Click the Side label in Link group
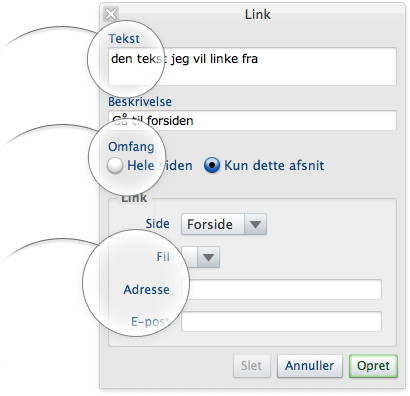The height and width of the screenshot is (396, 410). (157, 224)
